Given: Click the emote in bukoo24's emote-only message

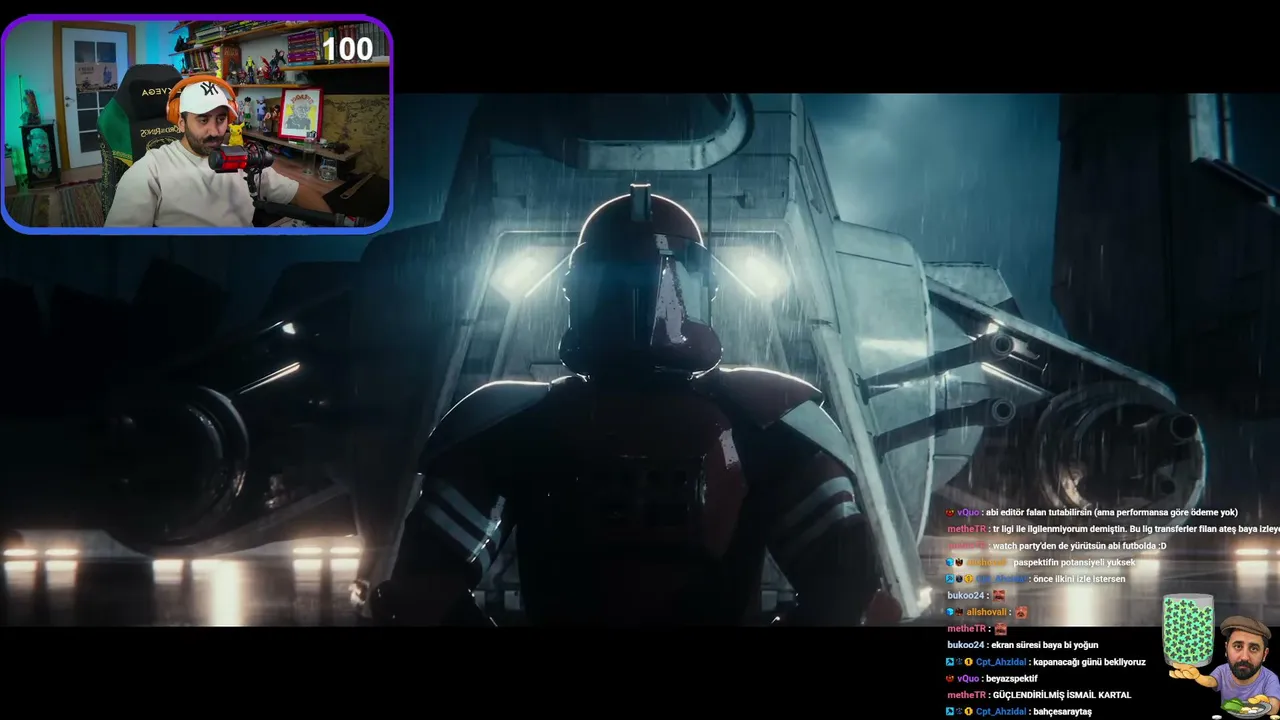Looking at the screenshot, I should pyautogui.click(x=999, y=595).
